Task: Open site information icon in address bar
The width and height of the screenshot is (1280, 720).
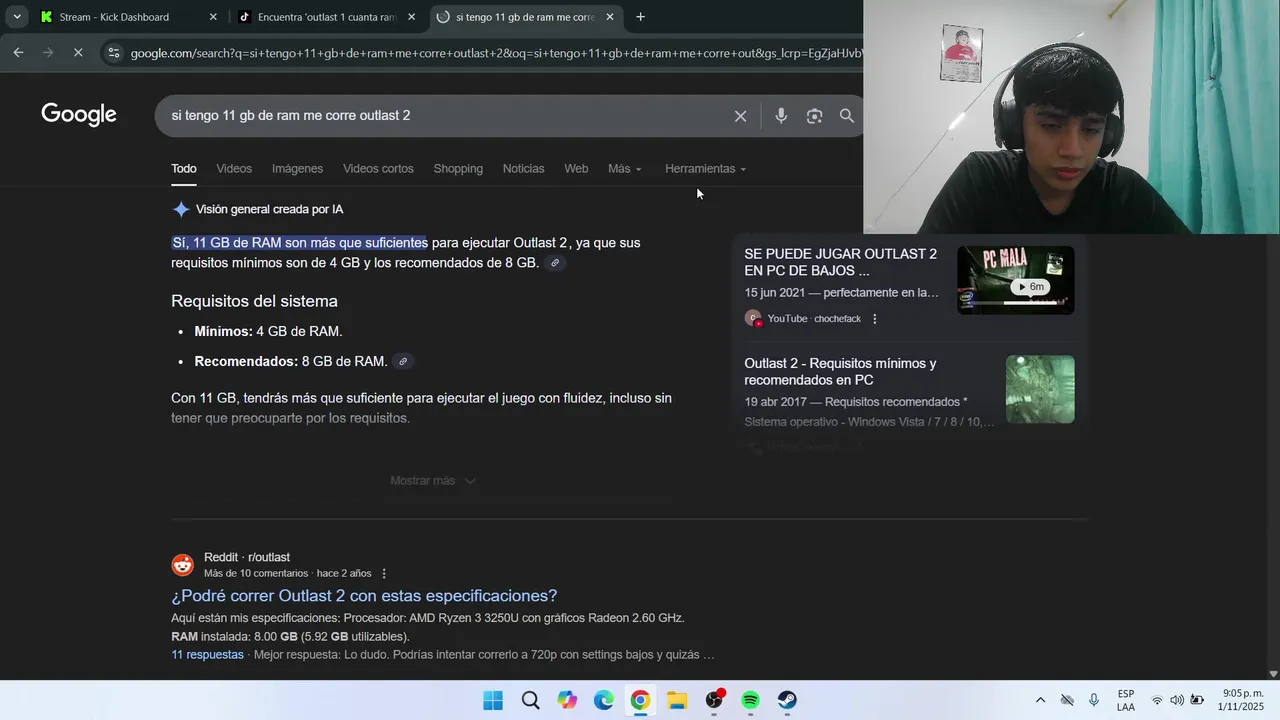Action: click(113, 52)
